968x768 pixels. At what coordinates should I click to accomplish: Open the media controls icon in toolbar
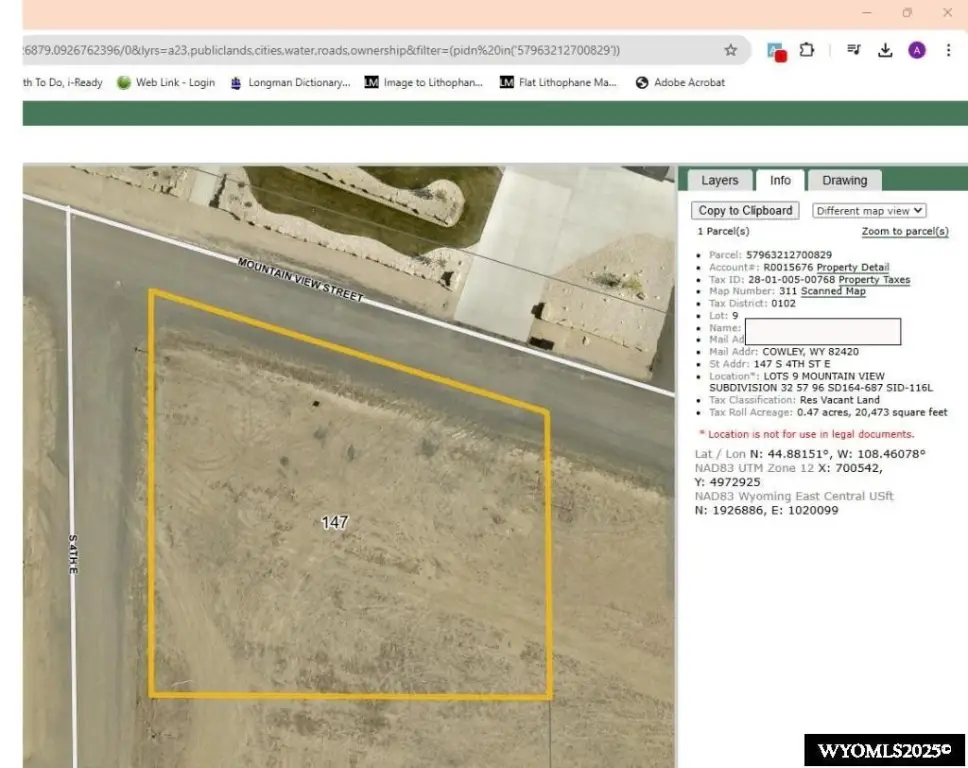853,50
